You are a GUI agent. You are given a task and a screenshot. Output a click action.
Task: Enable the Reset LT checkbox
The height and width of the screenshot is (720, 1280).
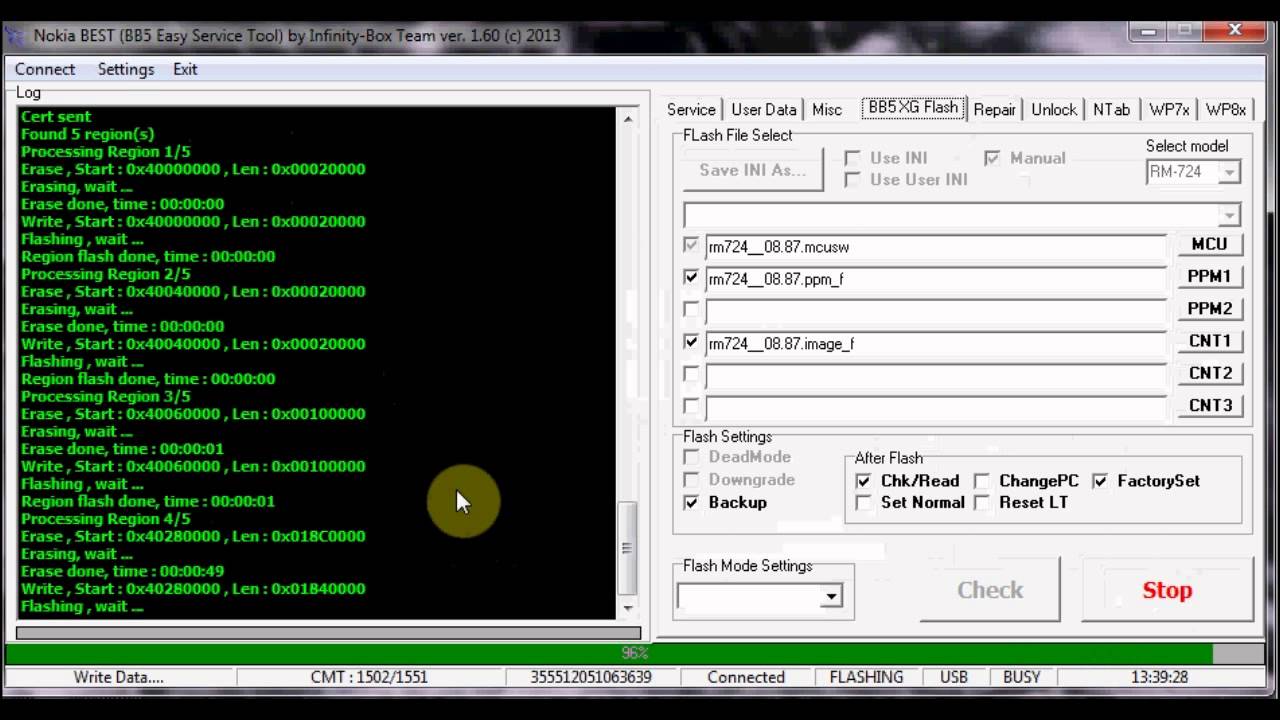982,503
